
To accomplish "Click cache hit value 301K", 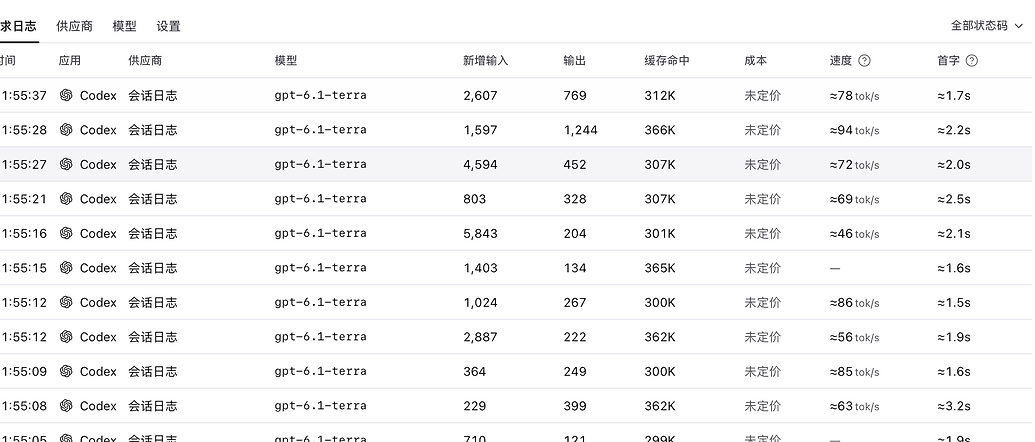I will (x=660, y=234).
